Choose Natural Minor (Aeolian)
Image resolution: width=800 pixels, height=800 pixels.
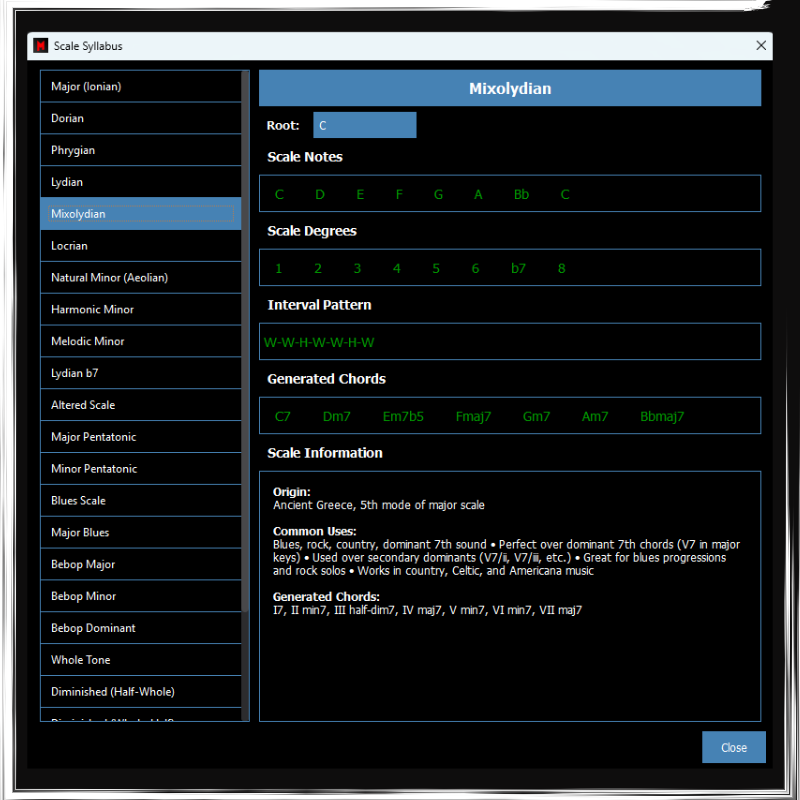pyautogui.click(x=140, y=278)
